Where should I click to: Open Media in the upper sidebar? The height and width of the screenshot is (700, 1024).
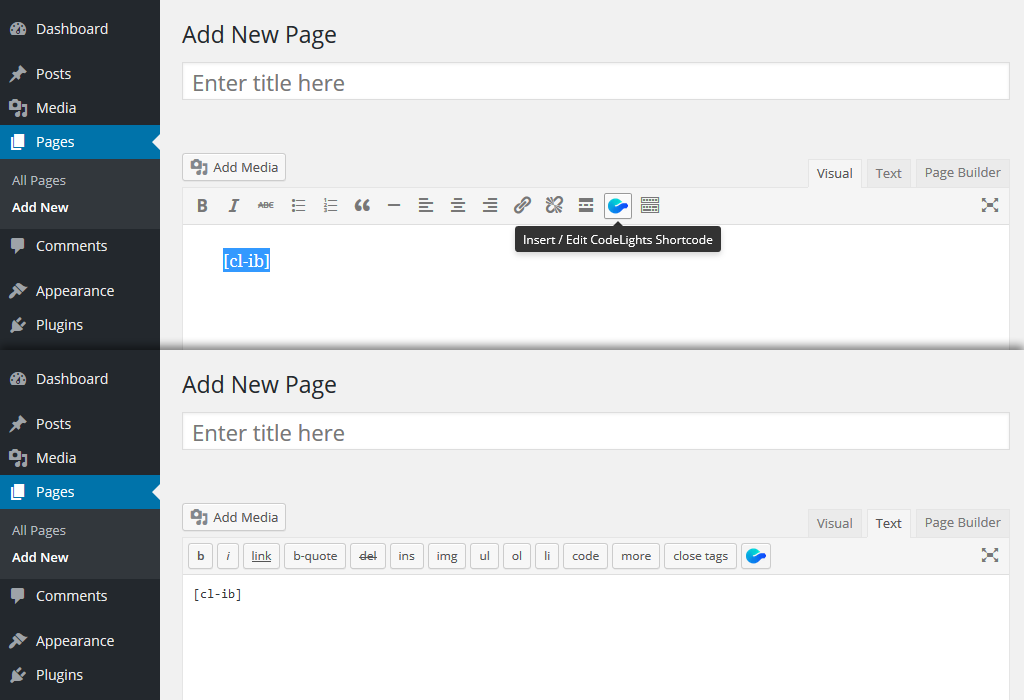tap(80, 108)
